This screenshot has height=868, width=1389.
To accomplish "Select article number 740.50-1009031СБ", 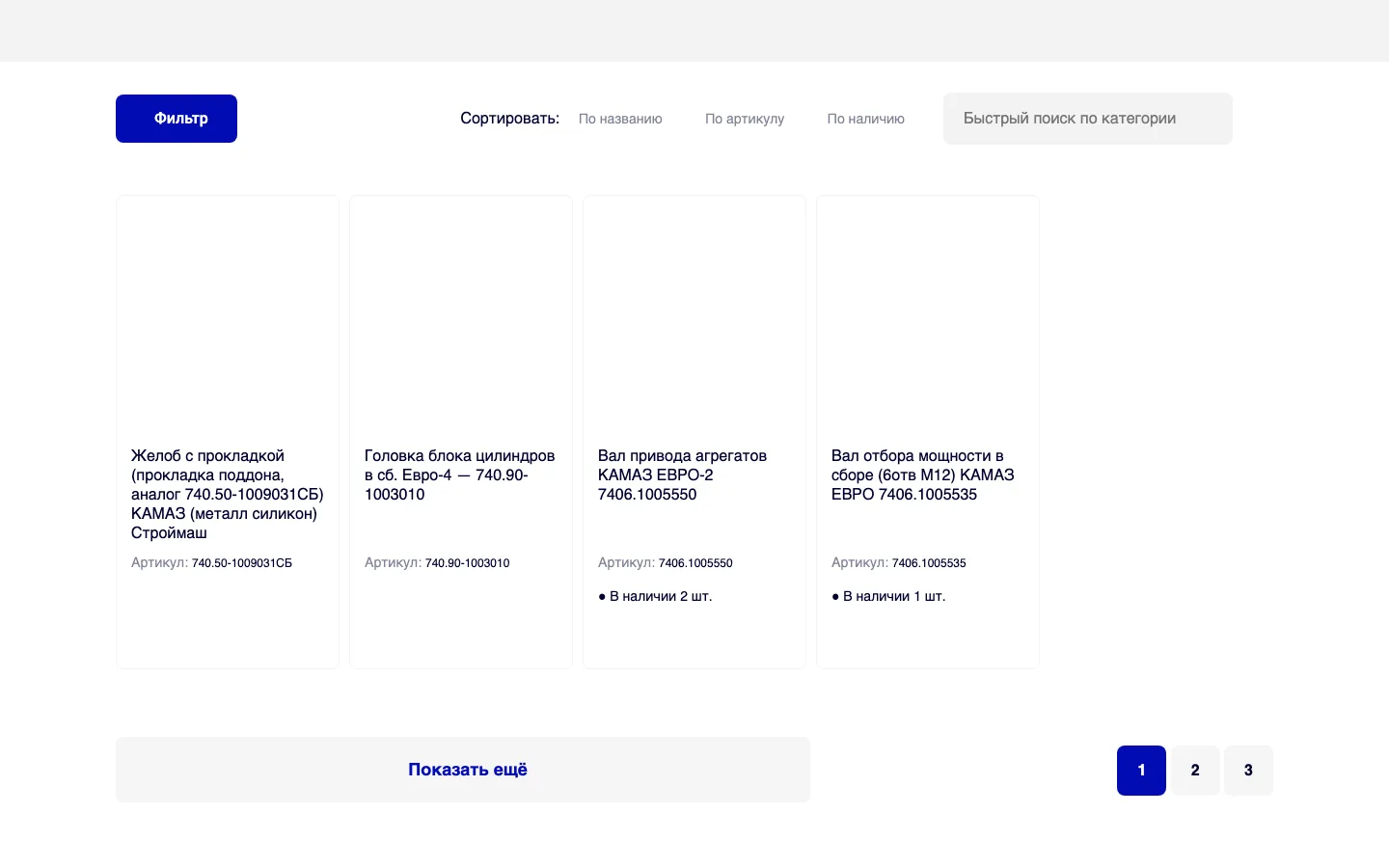I will click(242, 563).
